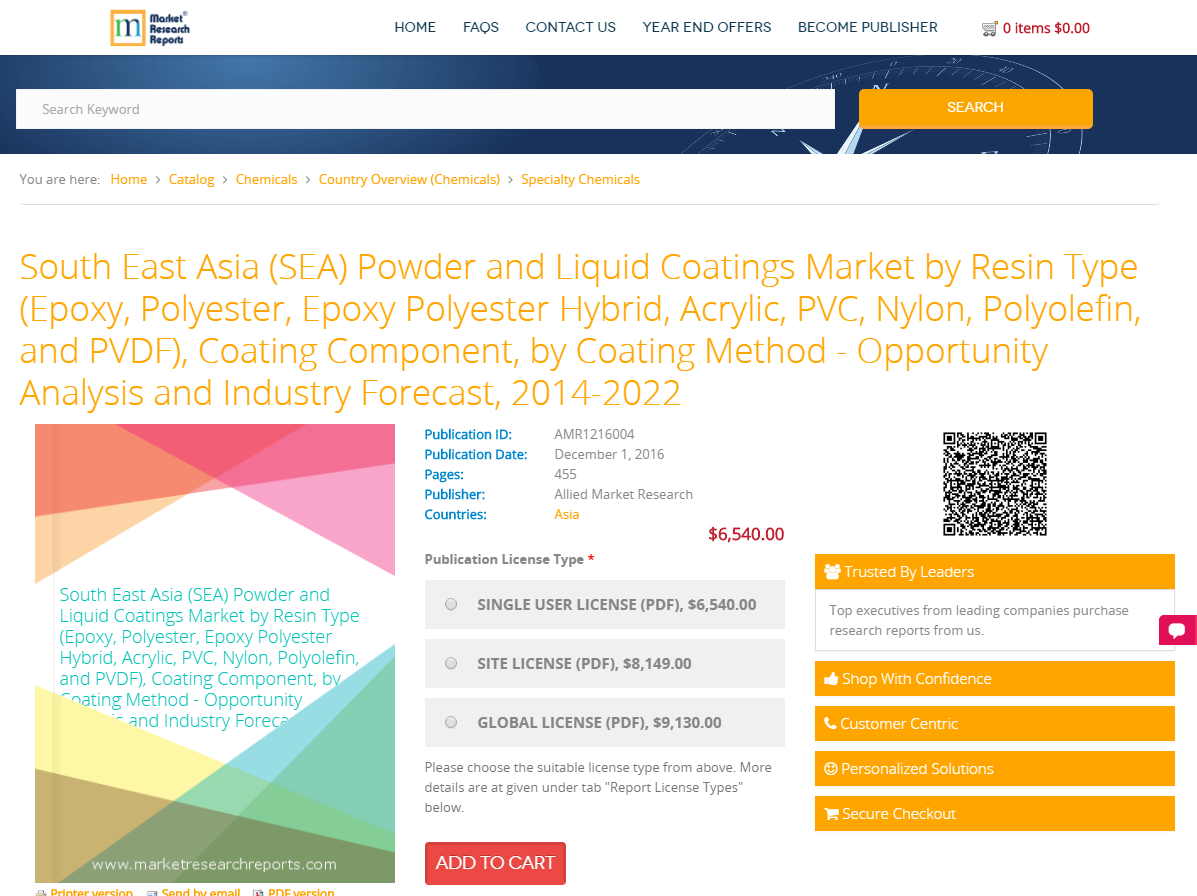
Task: Click the printer icon next to Printer version
Action: [41, 892]
